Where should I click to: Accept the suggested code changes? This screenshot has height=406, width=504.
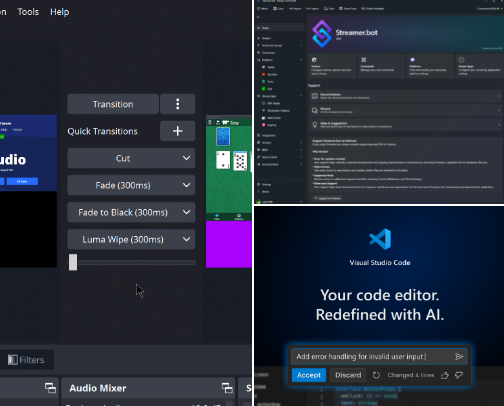[x=309, y=375]
